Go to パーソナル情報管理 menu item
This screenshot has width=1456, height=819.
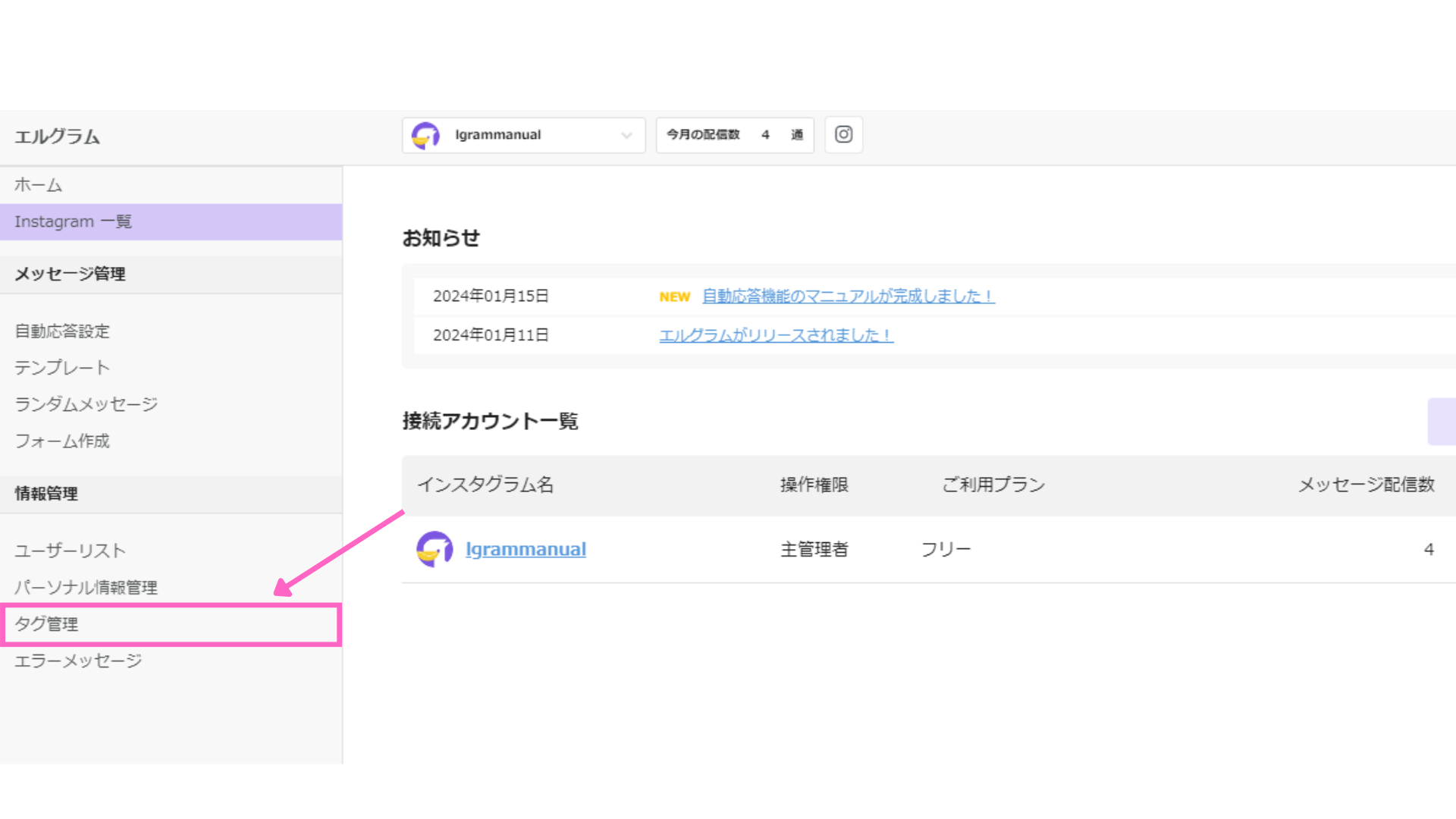[x=86, y=588]
